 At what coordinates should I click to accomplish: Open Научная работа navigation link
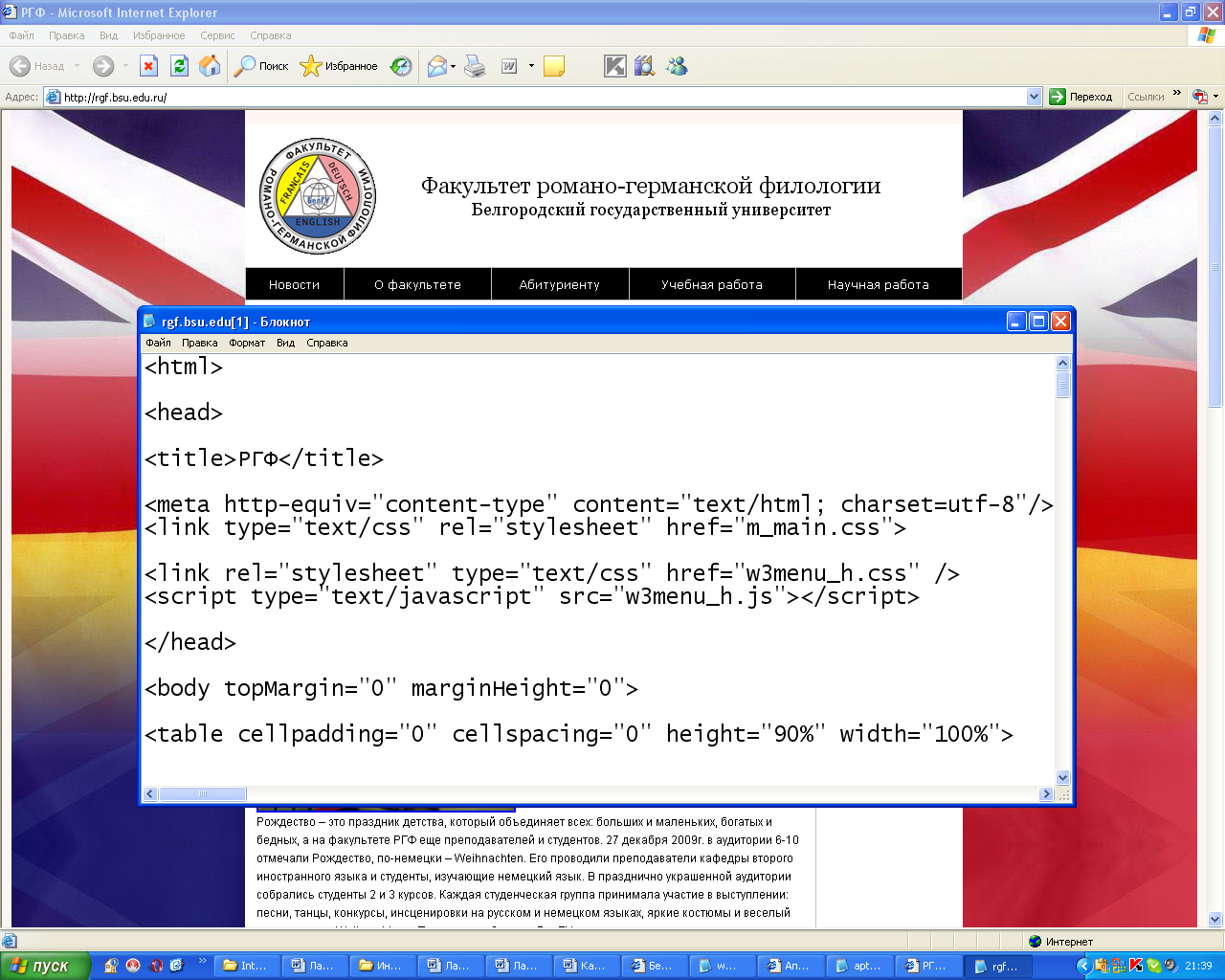[879, 284]
